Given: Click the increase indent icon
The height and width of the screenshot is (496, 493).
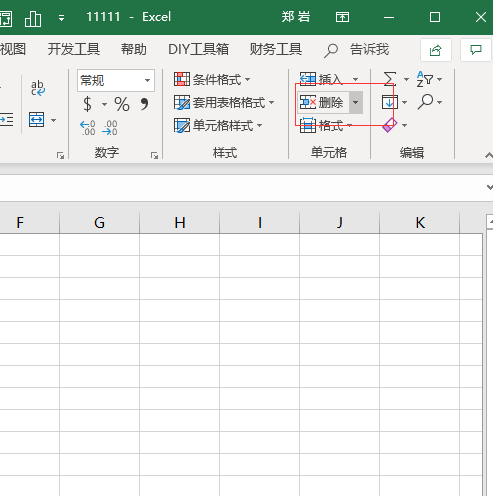Looking at the screenshot, I should [x=7, y=119].
